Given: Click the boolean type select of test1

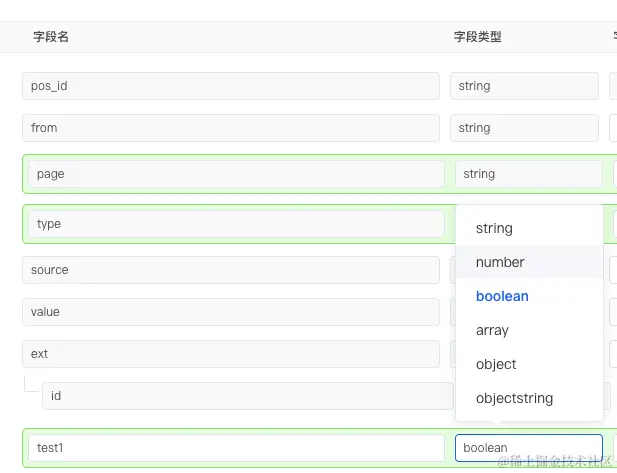Looking at the screenshot, I should pos(529,448).
